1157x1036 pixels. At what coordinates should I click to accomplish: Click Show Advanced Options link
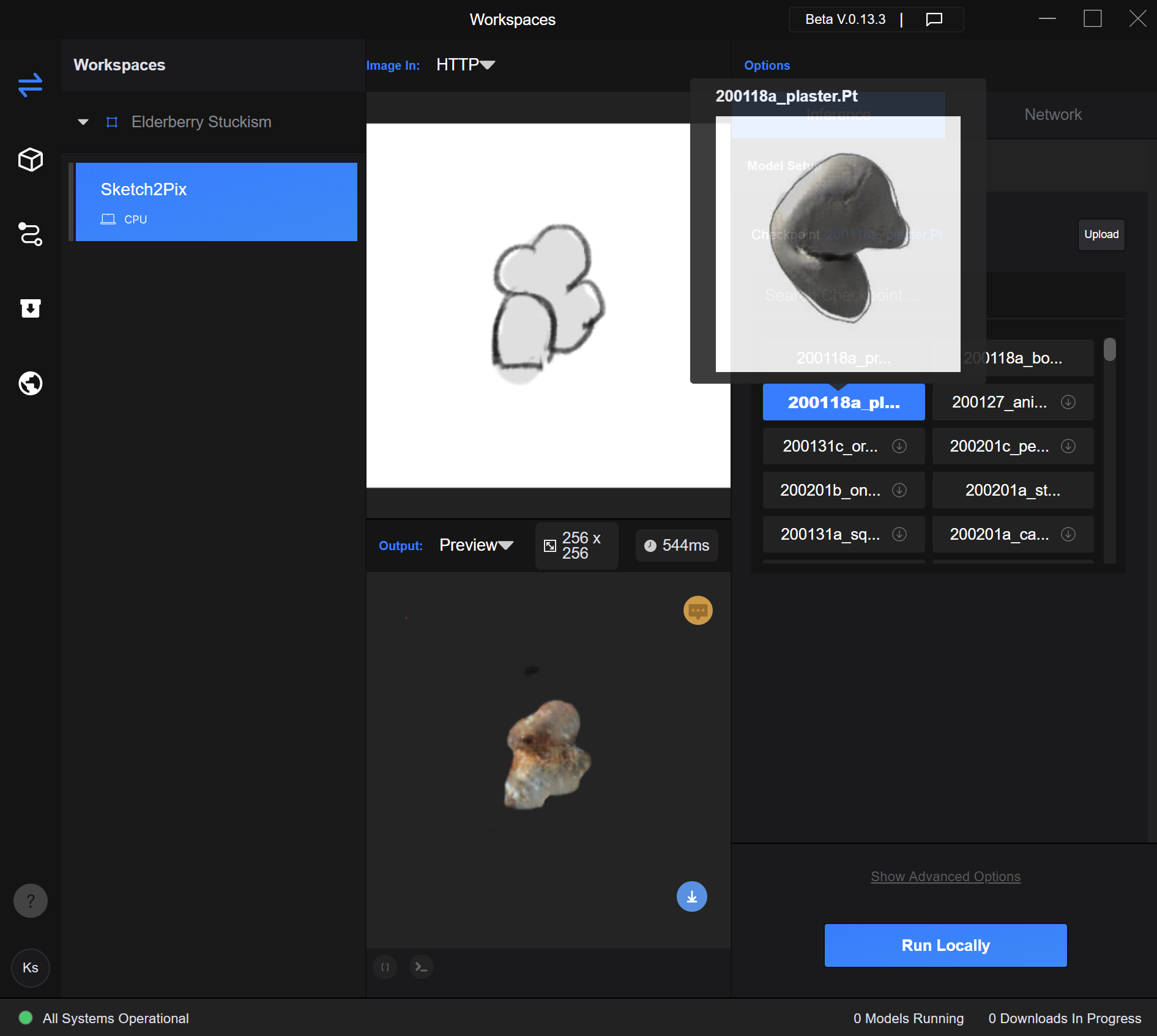(945, 877)
